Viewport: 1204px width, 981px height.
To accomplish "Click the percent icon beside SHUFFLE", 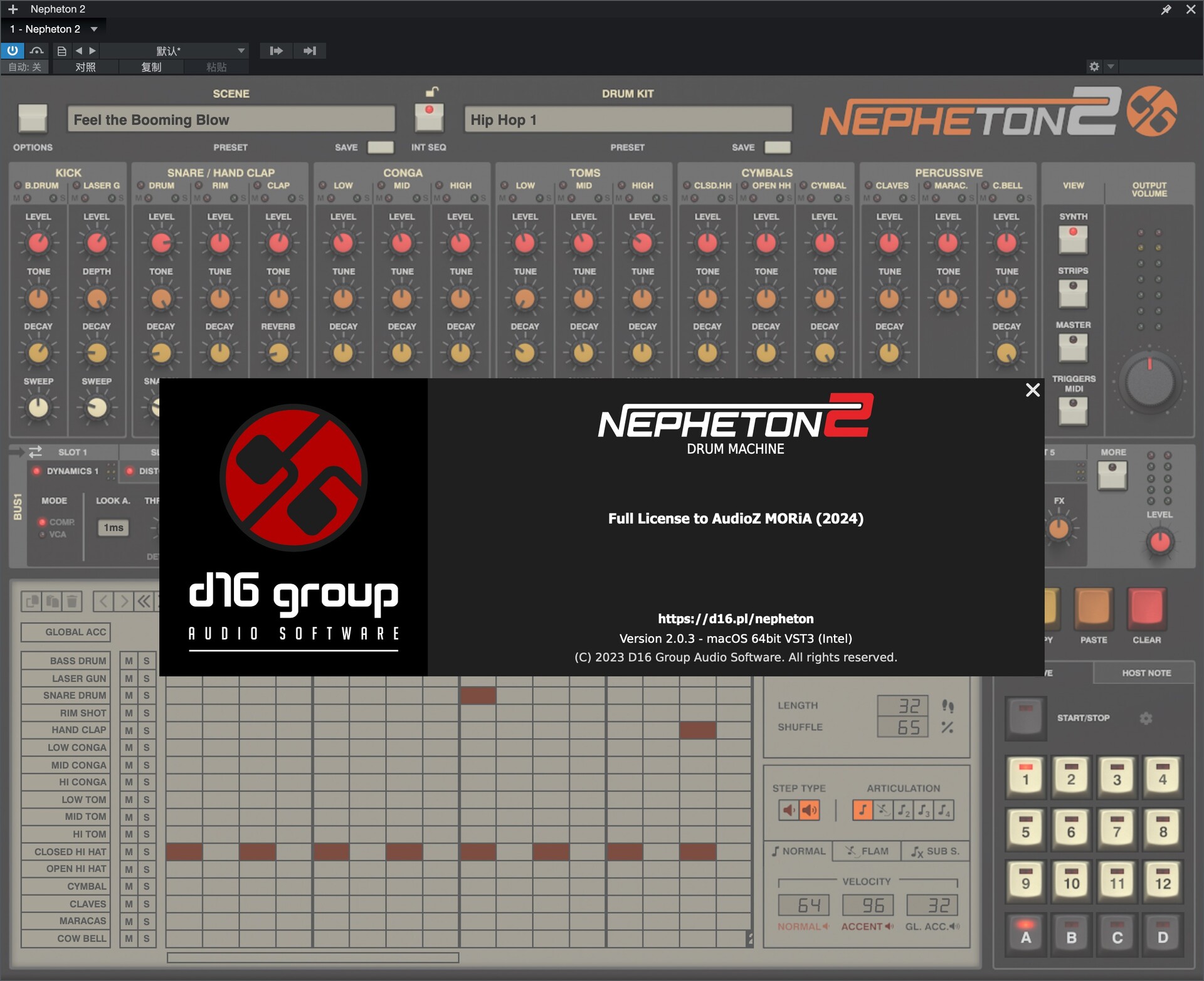I will coord(948,727).
